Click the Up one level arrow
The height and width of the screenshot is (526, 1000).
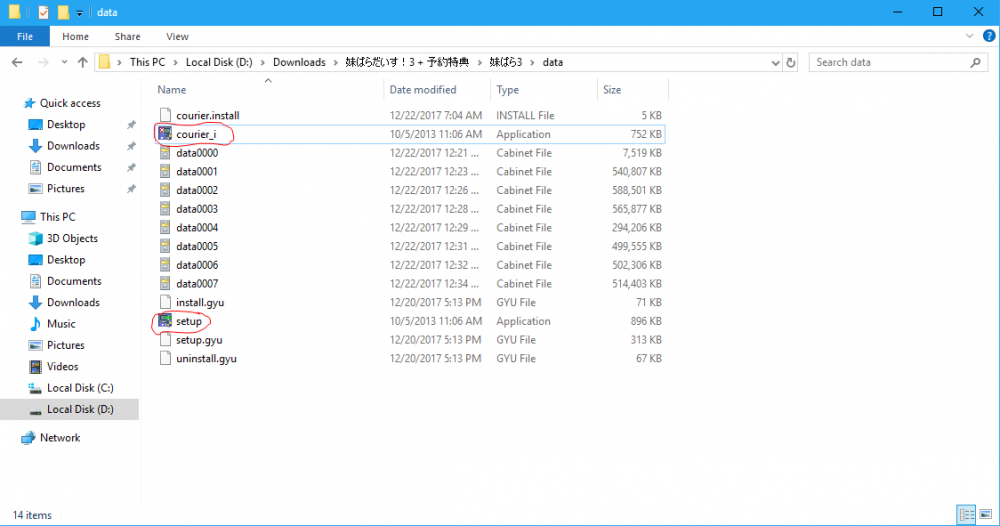(82, 62)
